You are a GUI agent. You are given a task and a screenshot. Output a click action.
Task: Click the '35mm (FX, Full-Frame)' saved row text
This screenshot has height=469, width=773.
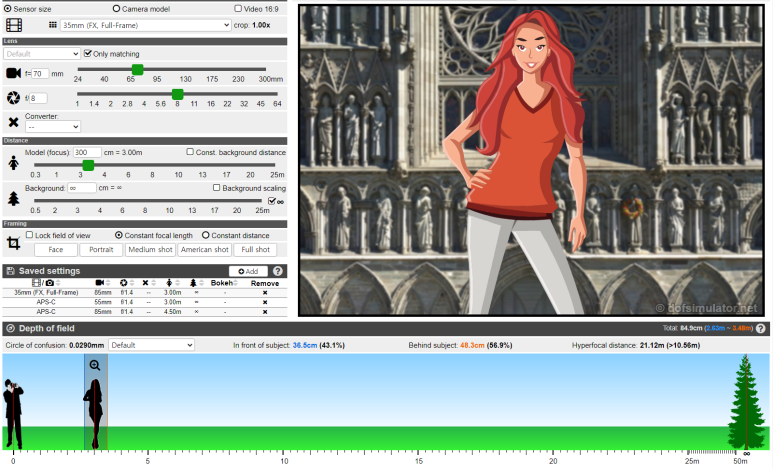coord(46,292)
